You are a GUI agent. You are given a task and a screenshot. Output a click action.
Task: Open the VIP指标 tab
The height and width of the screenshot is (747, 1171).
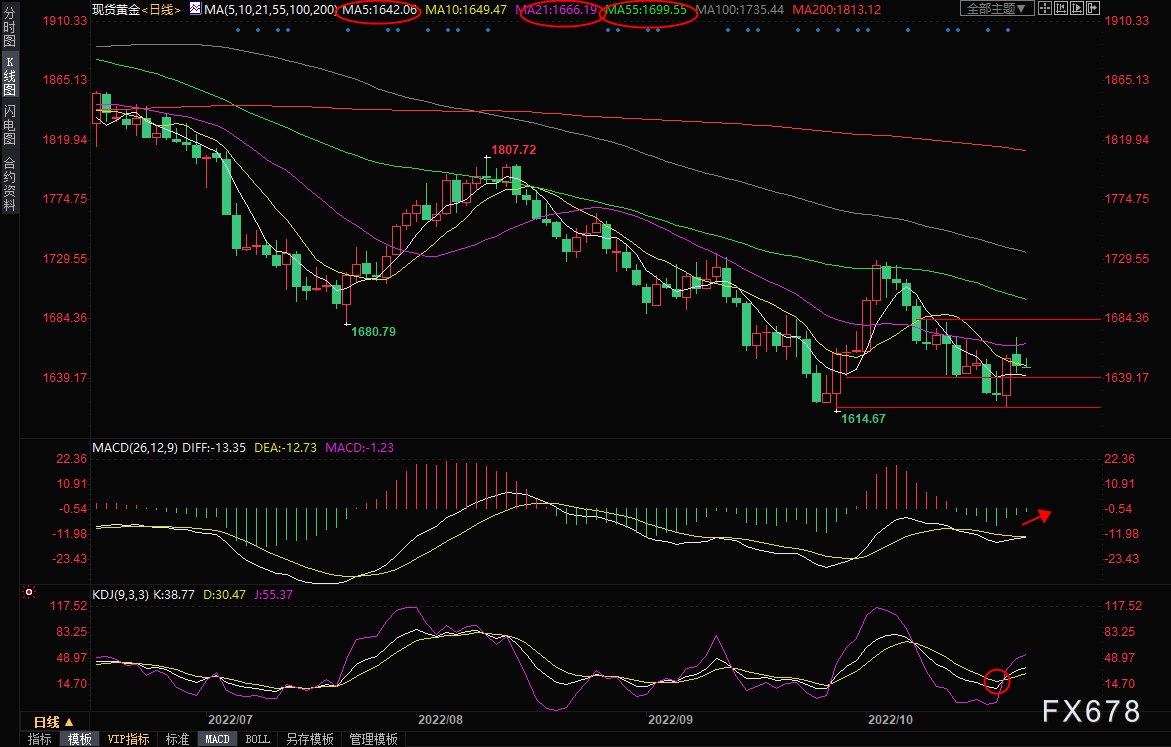[x=128, y=739]
